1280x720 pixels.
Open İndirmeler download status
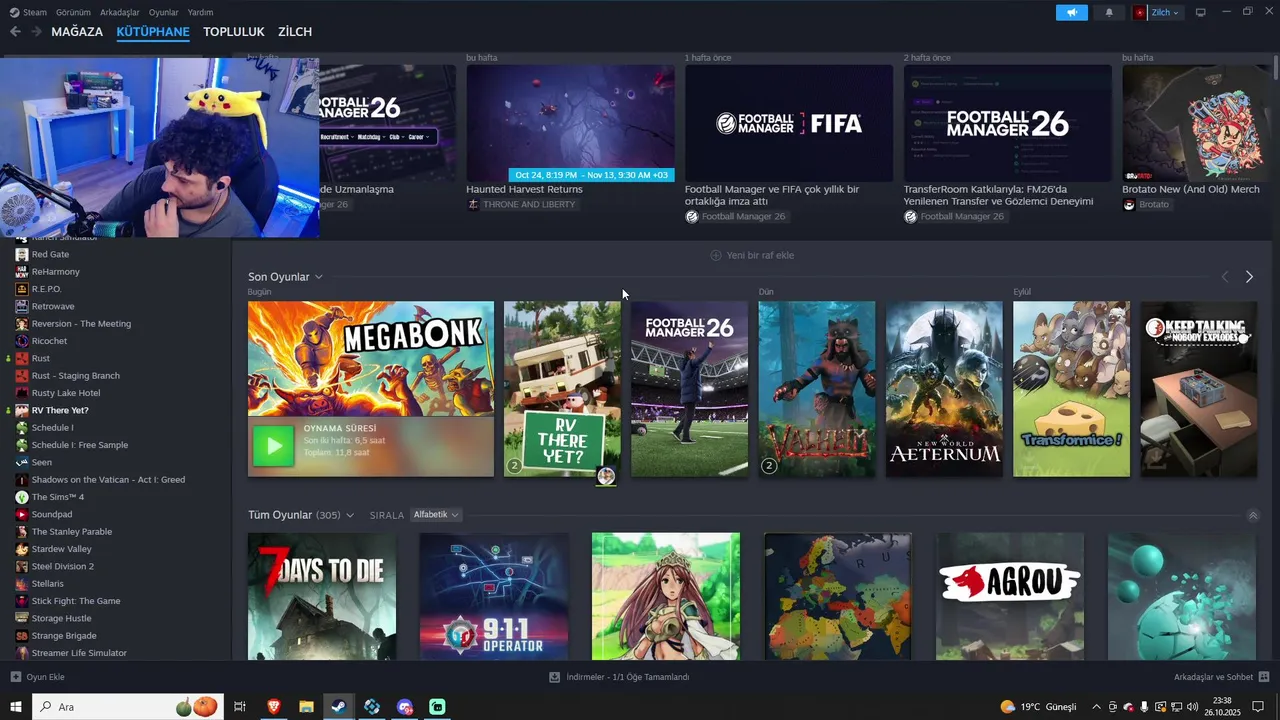coord(619,677)
